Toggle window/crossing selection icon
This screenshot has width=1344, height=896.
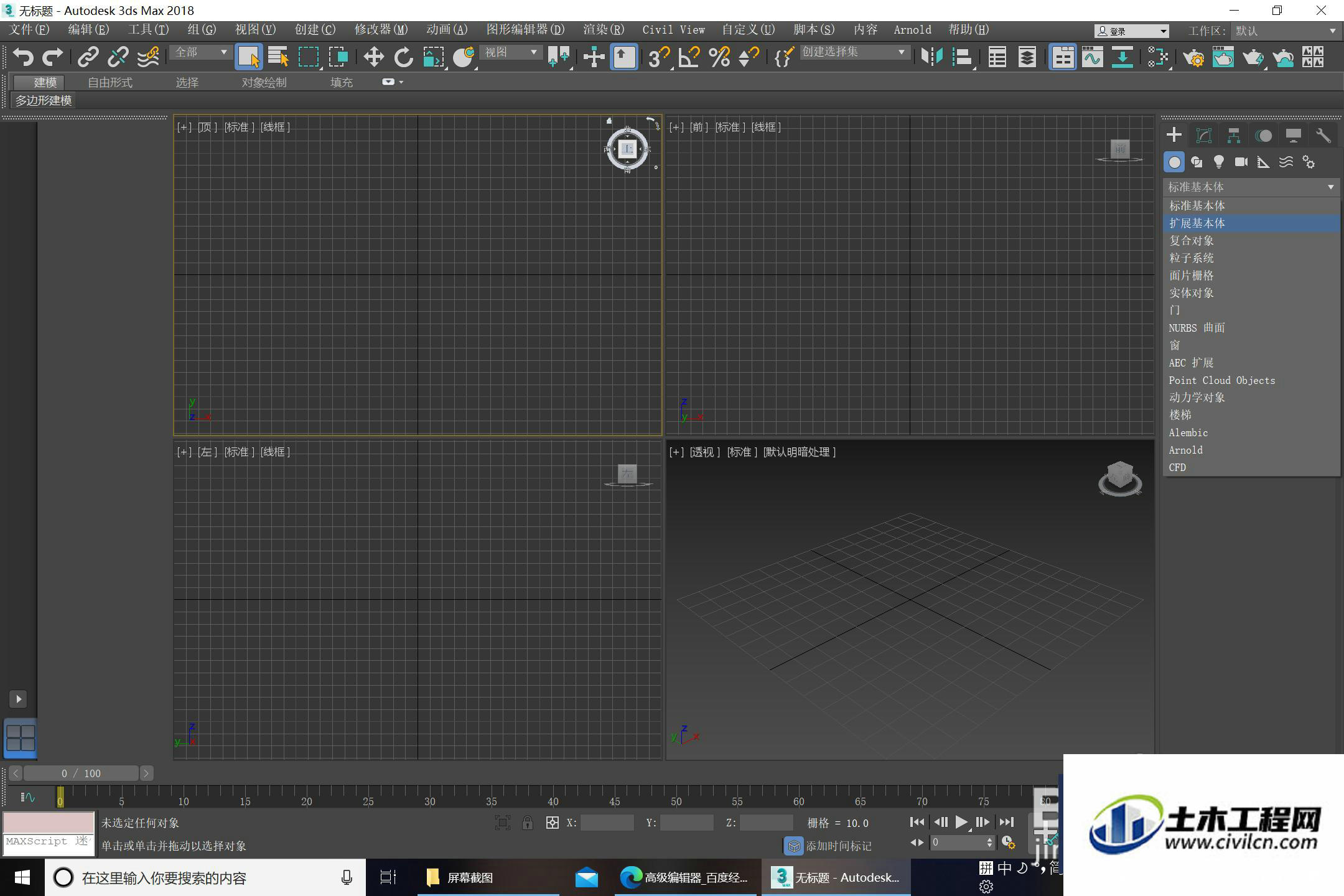coord(338,57)
